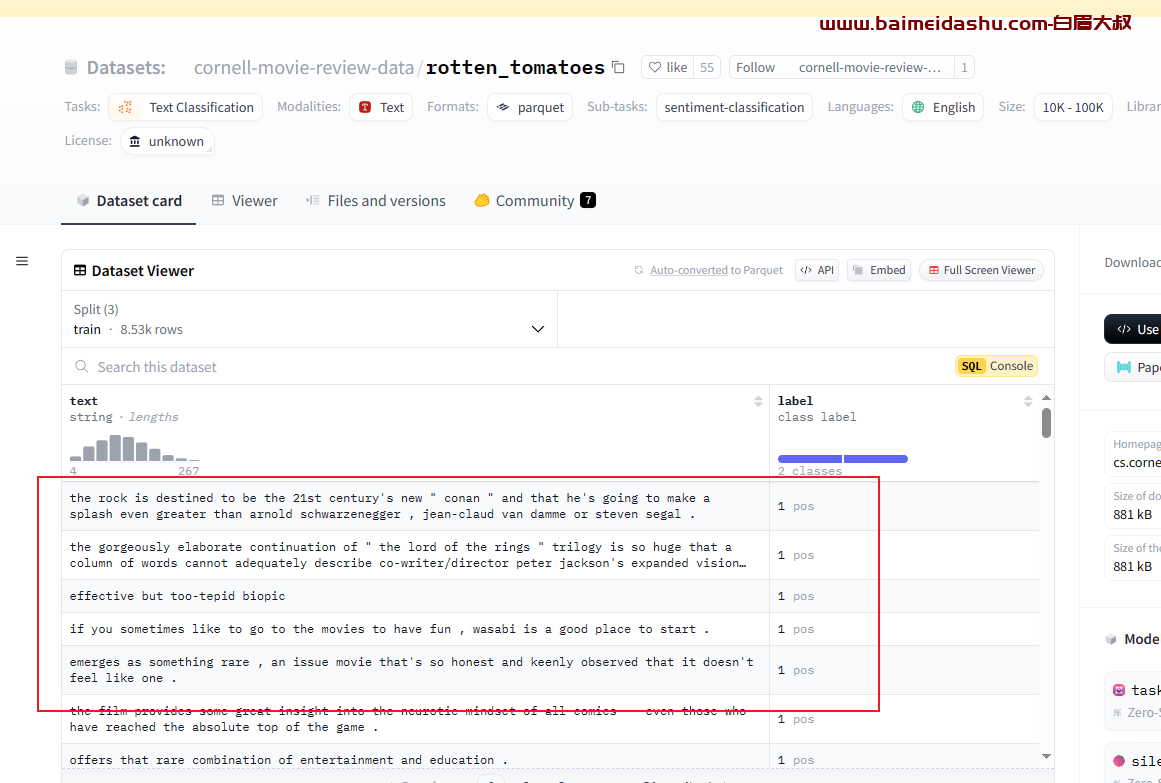Viewport: 1161px width, 783px height.
Task: Select the Text modality tag
Action: [x=381, y=107]
